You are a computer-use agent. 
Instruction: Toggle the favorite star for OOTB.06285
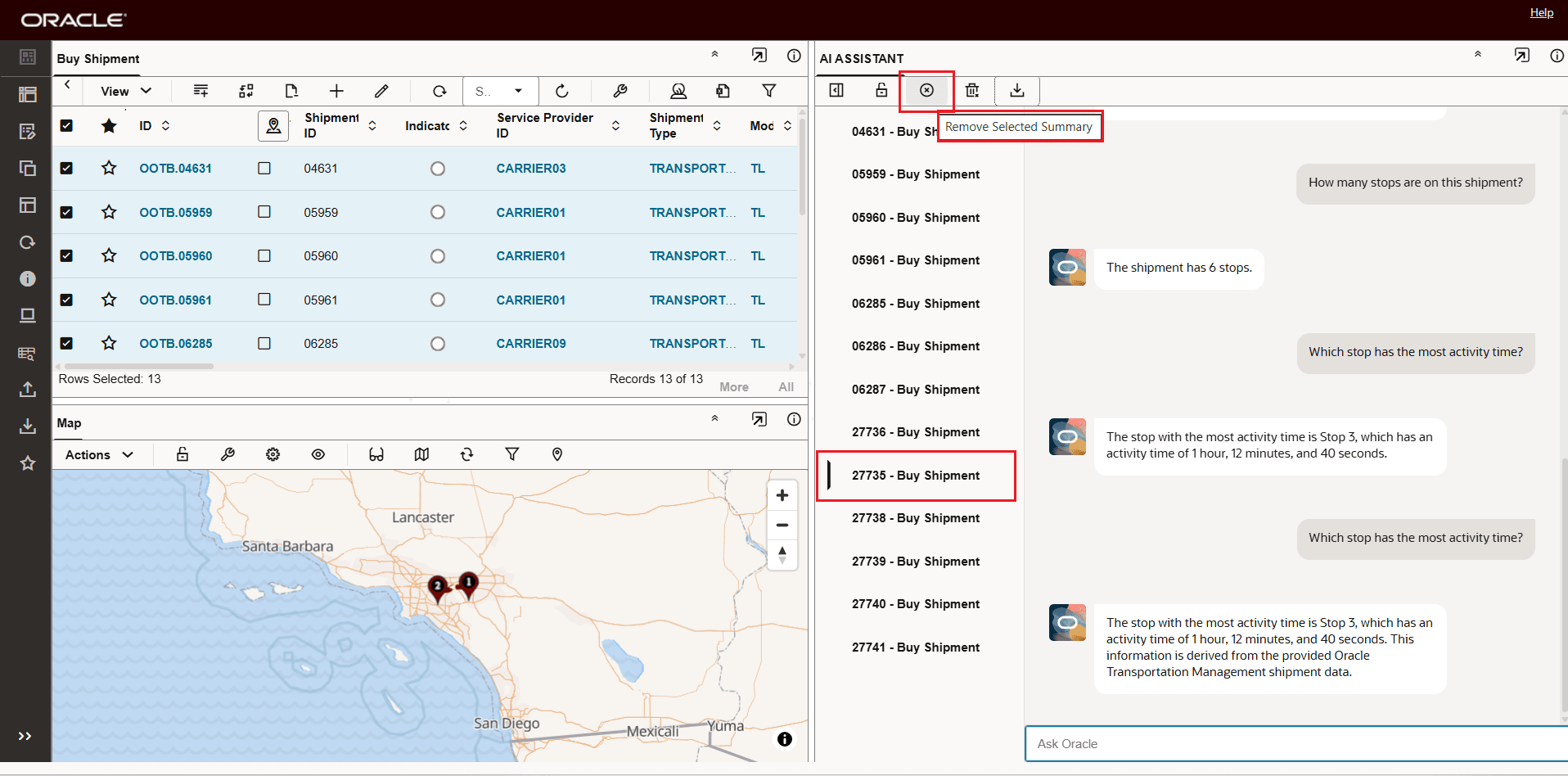coord(109,343)
